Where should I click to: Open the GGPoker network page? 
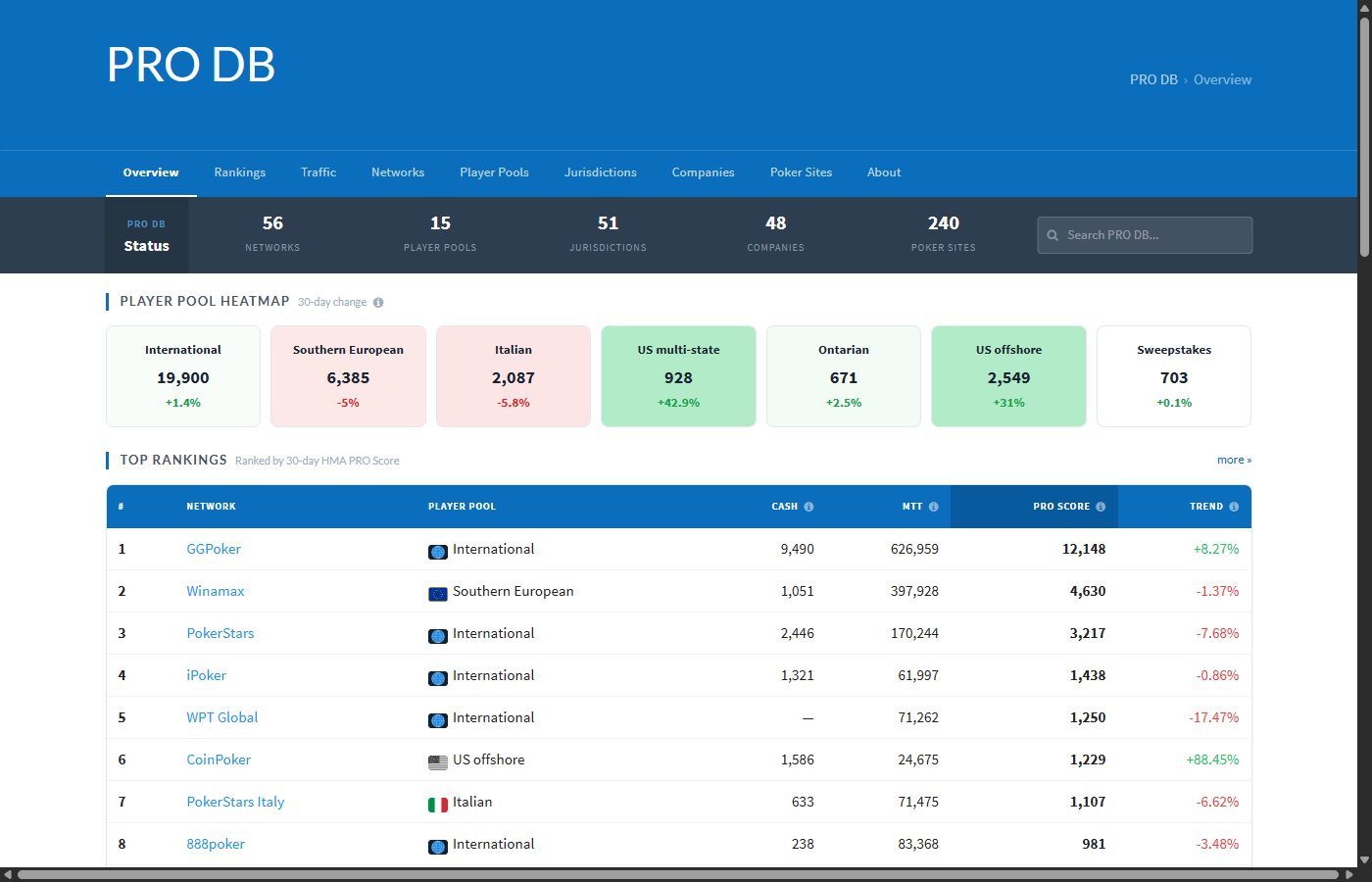point(214,549)
